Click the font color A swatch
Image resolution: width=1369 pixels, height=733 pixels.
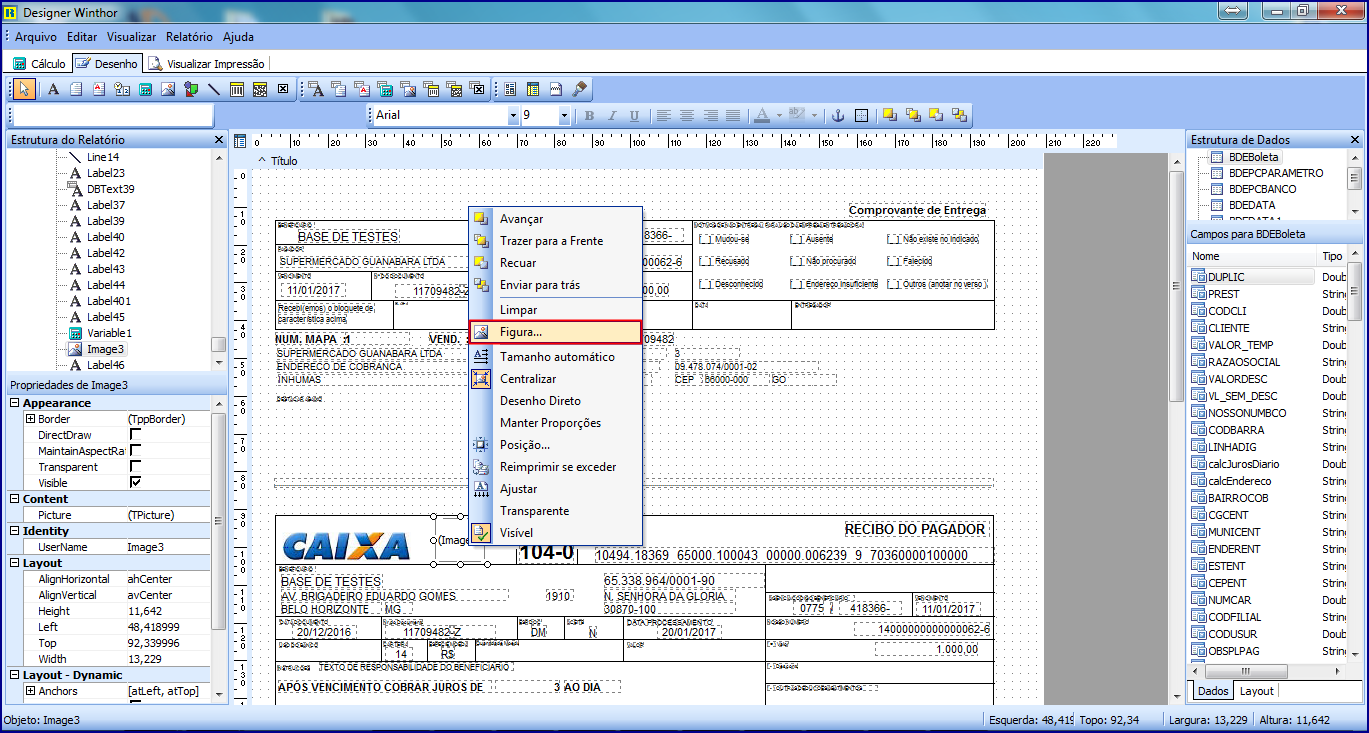tap(761, 115)
